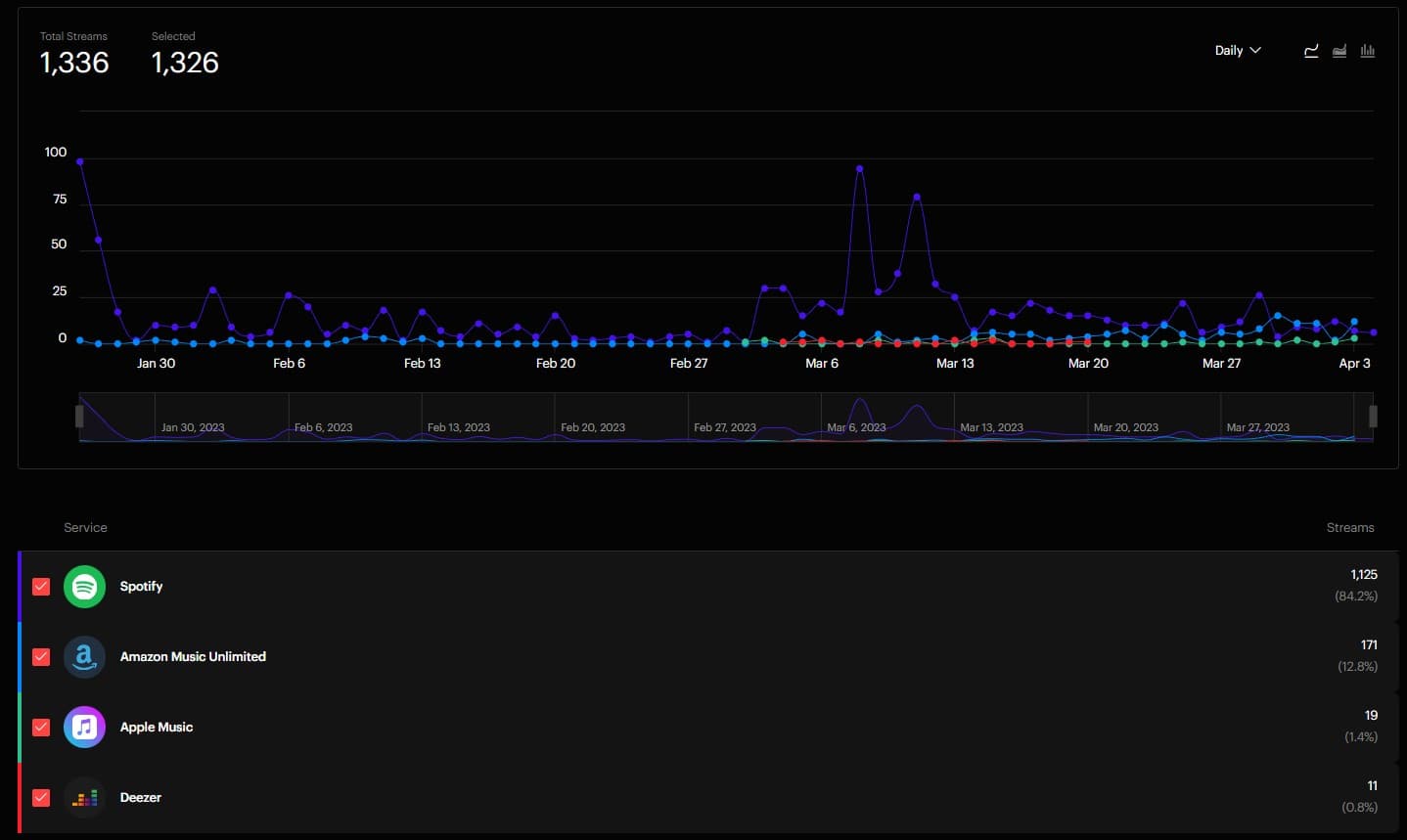Disable the Amazon Music Unlimited checkbox
Image resolution: width=1407 pixels, height=840 pixels.
40,657
